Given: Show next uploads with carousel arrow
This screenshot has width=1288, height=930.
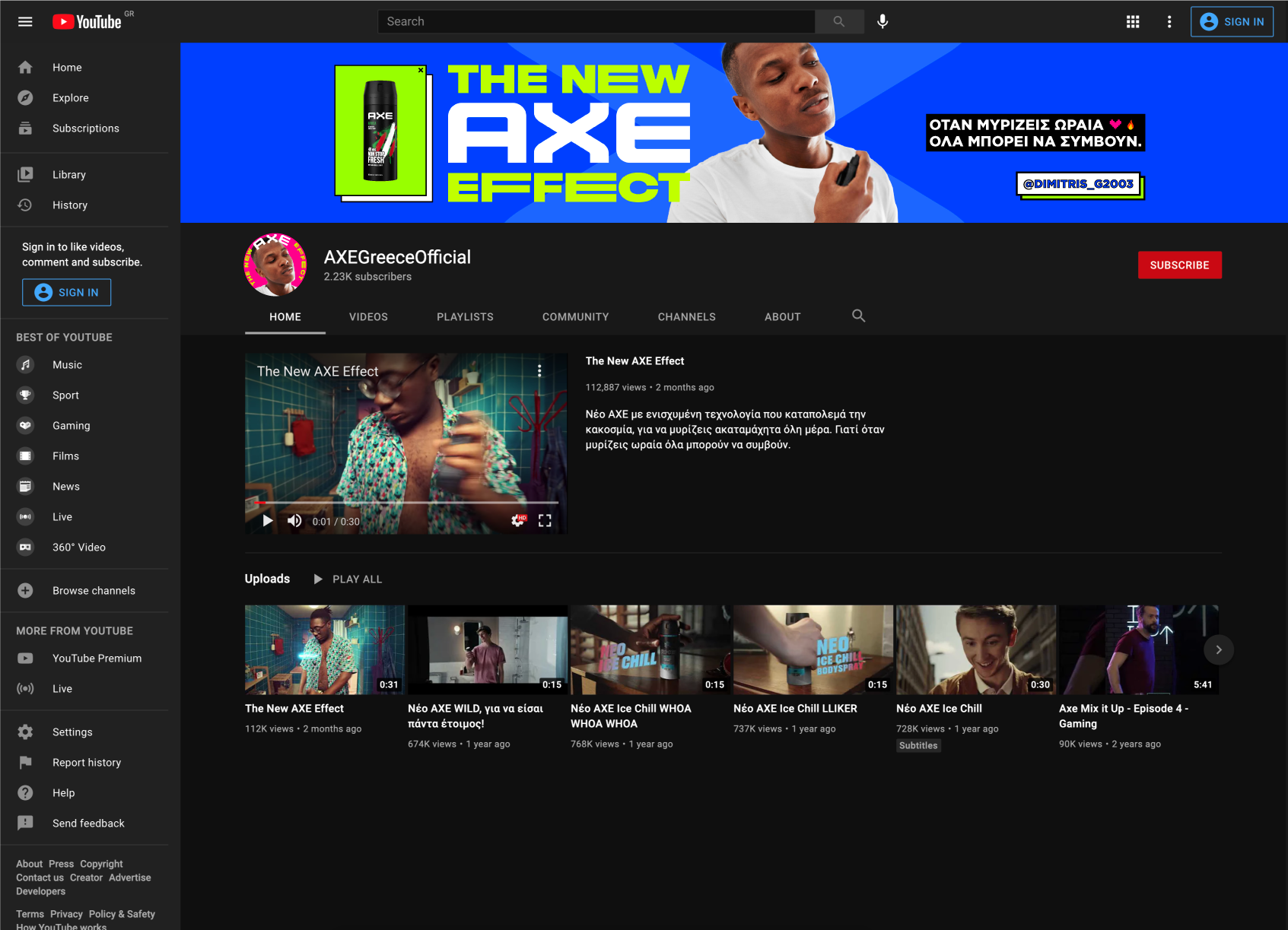Looking at the screenshot, I should 1218,649.
